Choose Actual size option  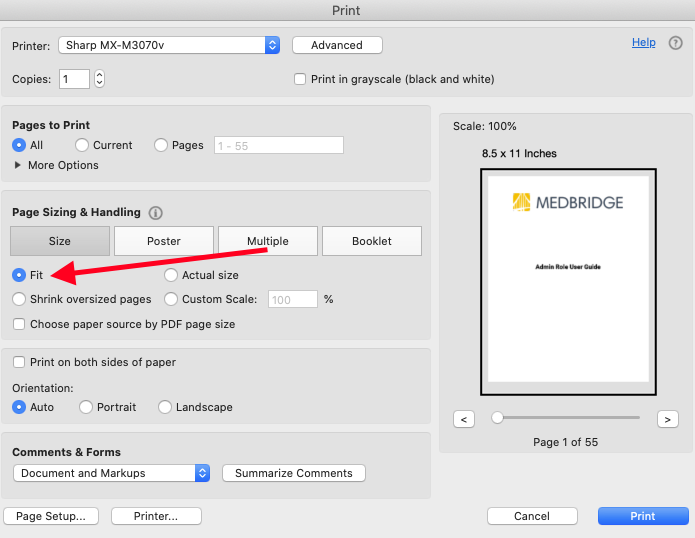click(171, 275)
